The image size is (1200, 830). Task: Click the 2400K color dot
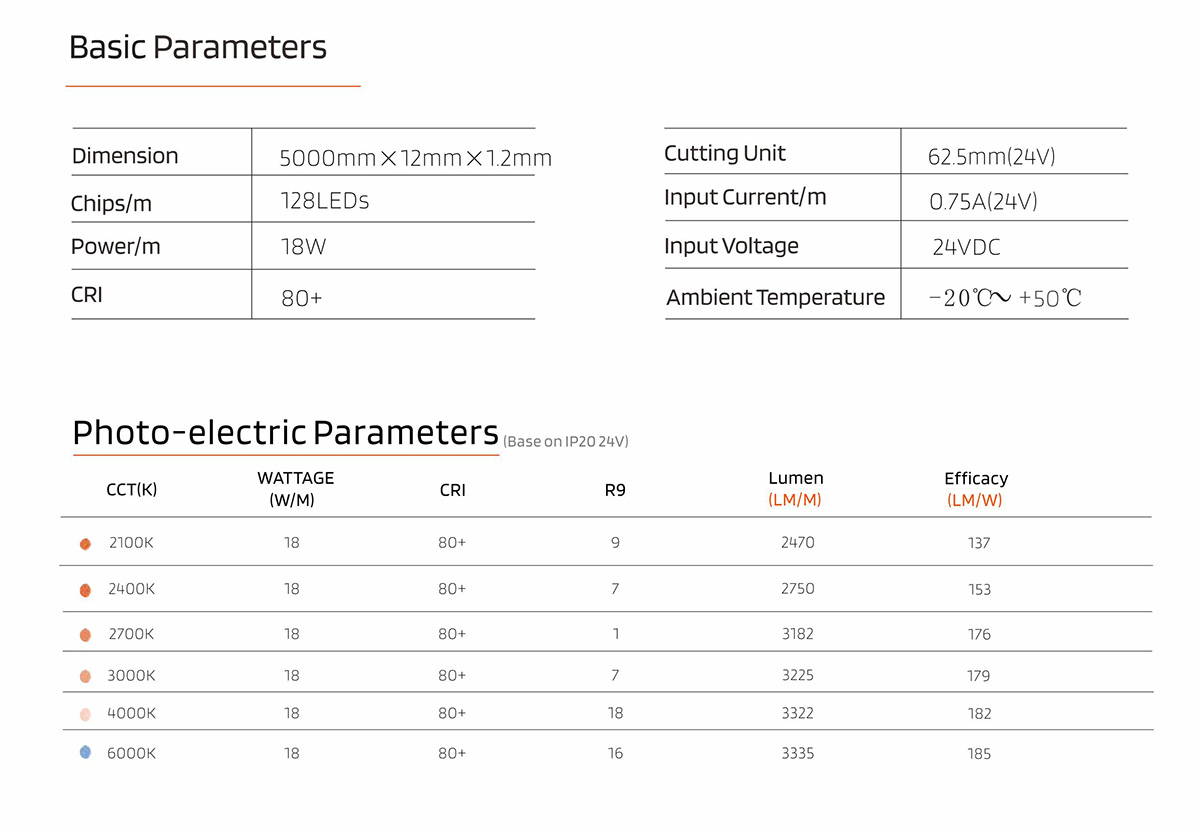coord(85,590)
